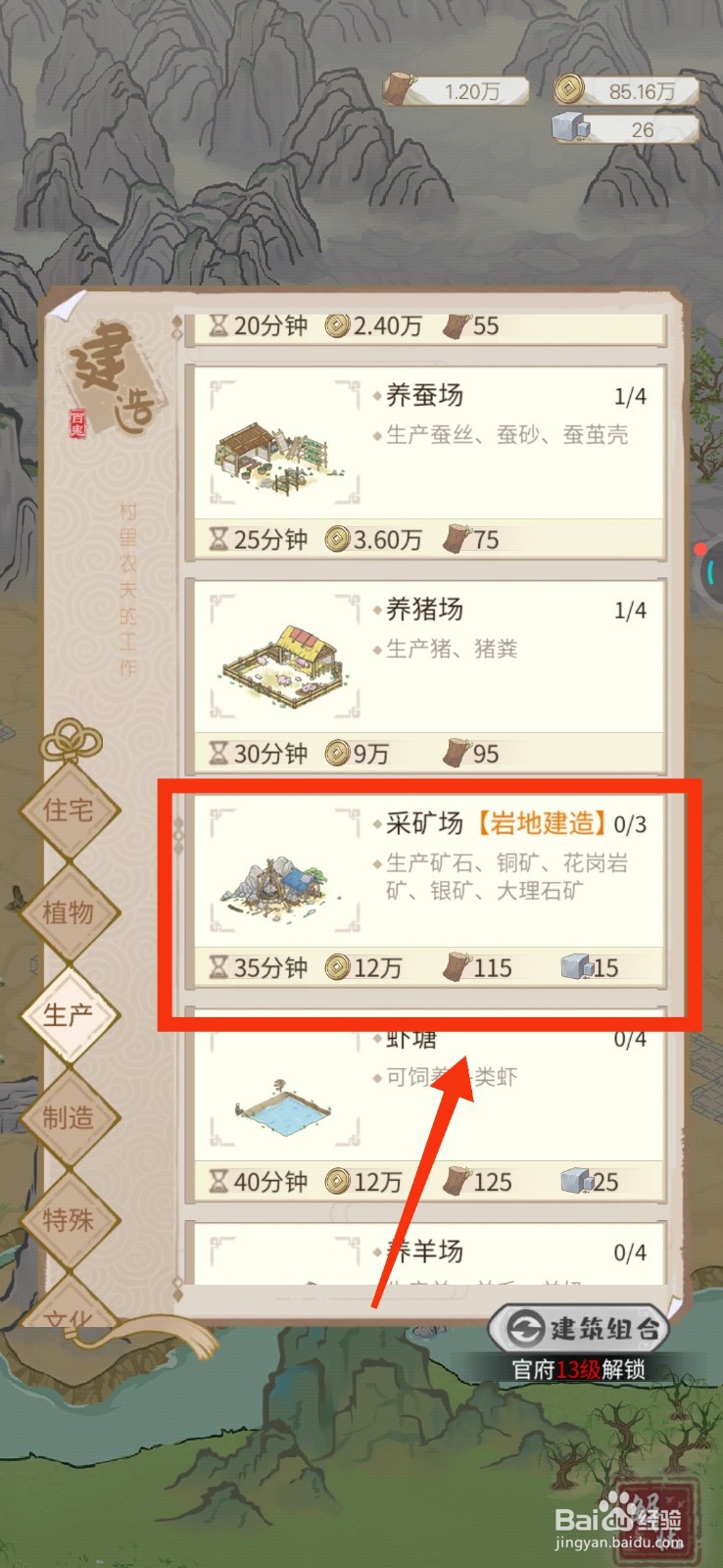Tap the wood log resource icon
Screen dimensions: 723x1568
(400, 89)
